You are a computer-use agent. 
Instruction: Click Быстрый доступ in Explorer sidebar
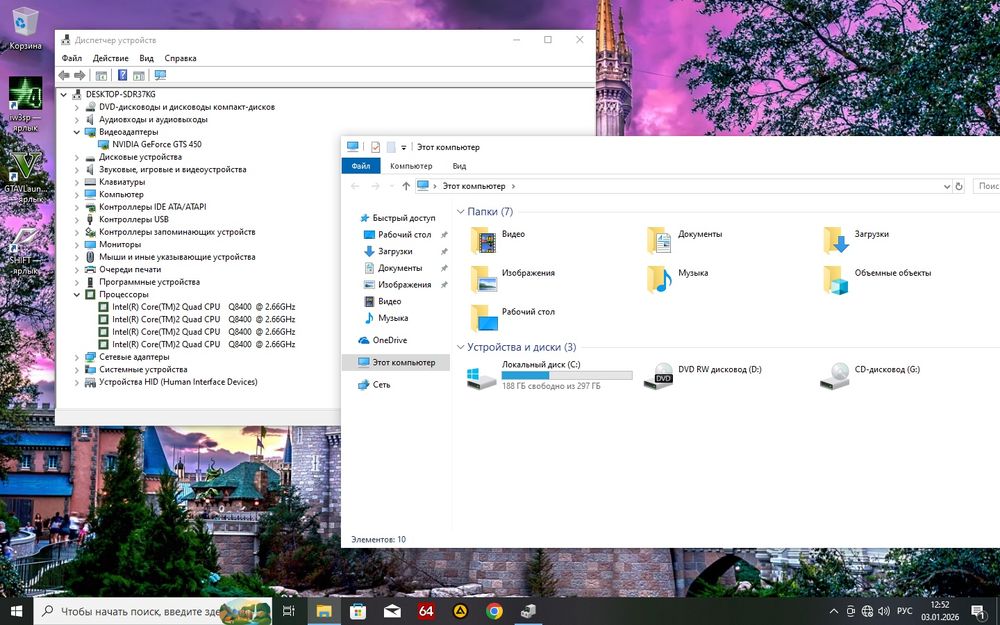(x=397, y=218)
